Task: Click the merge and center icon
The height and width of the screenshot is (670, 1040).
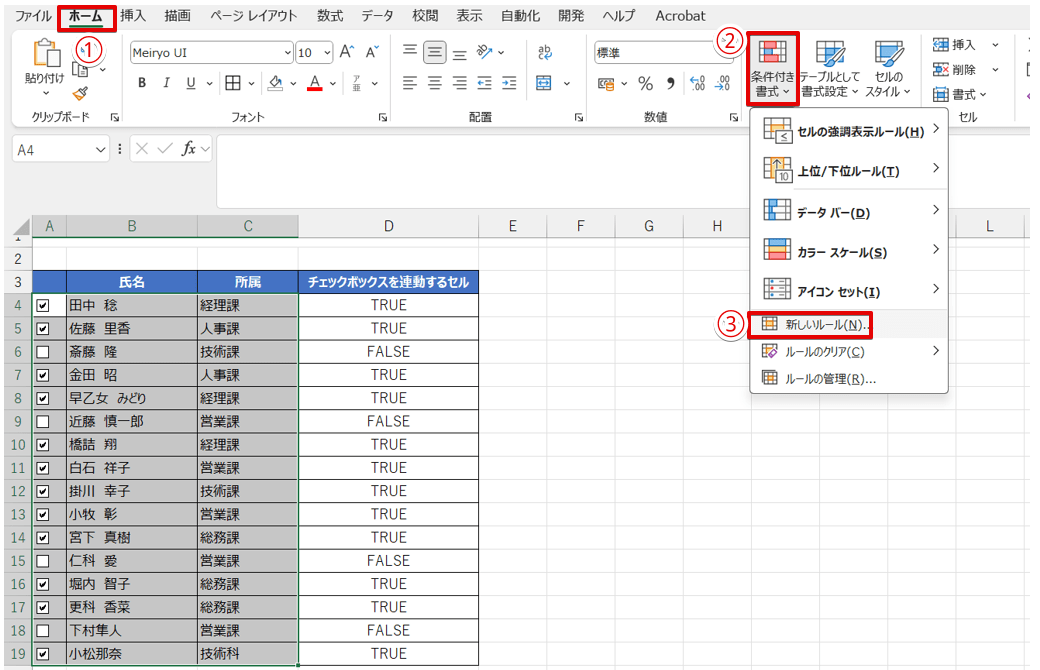Action: click(544, 83)
